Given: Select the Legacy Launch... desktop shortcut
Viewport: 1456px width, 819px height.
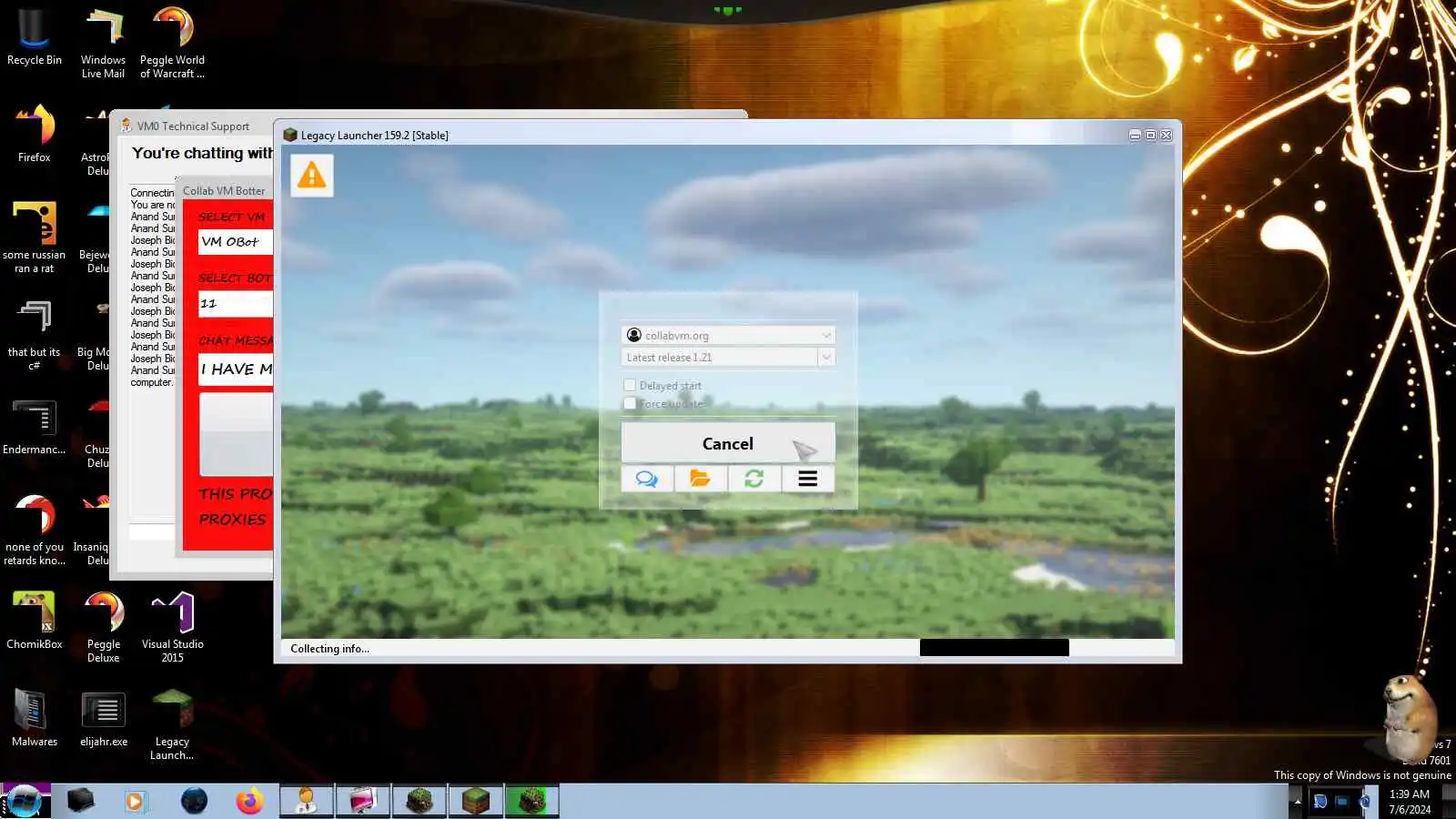Looking at the screenshot, I should 172,724.
